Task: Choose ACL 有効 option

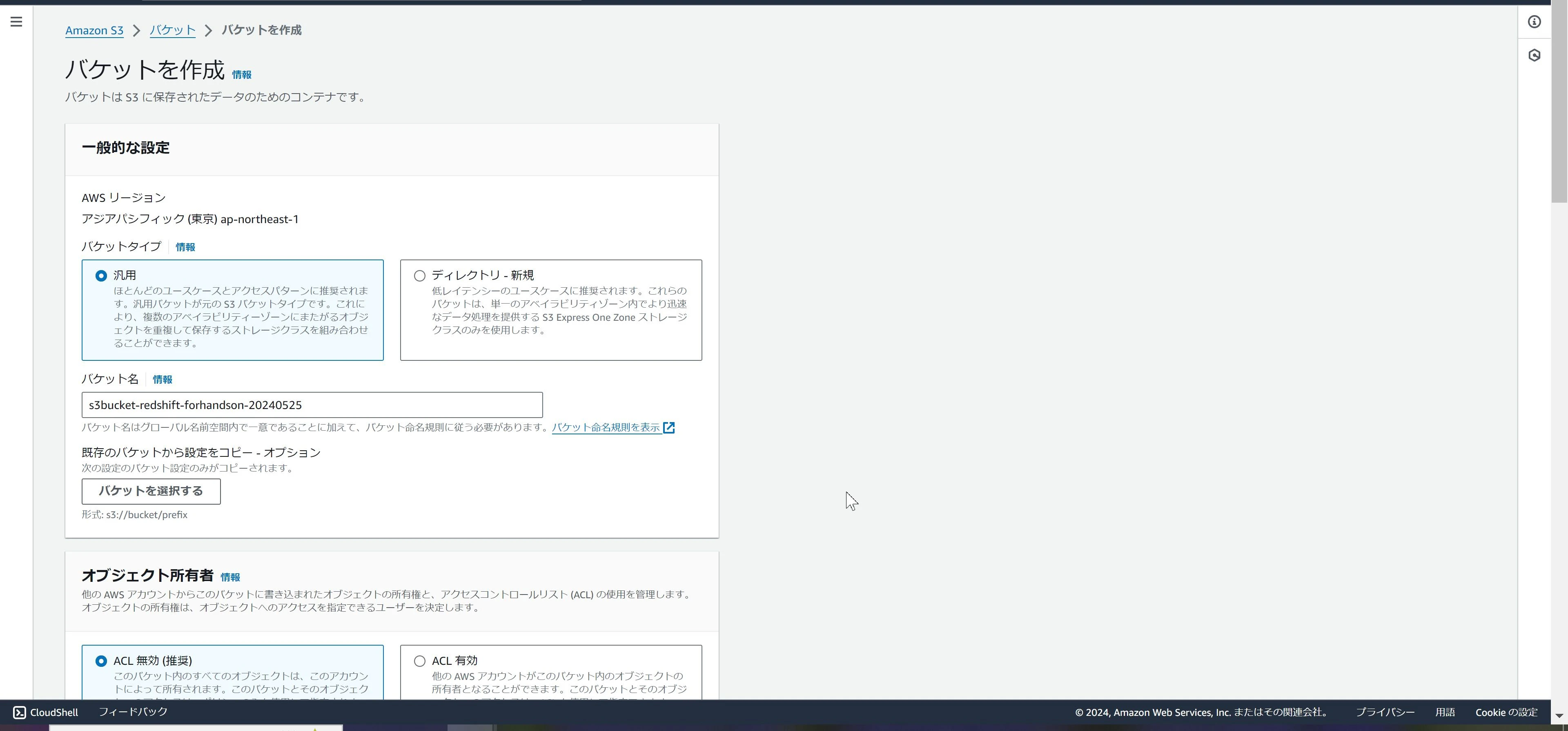Action: (419, 661)
